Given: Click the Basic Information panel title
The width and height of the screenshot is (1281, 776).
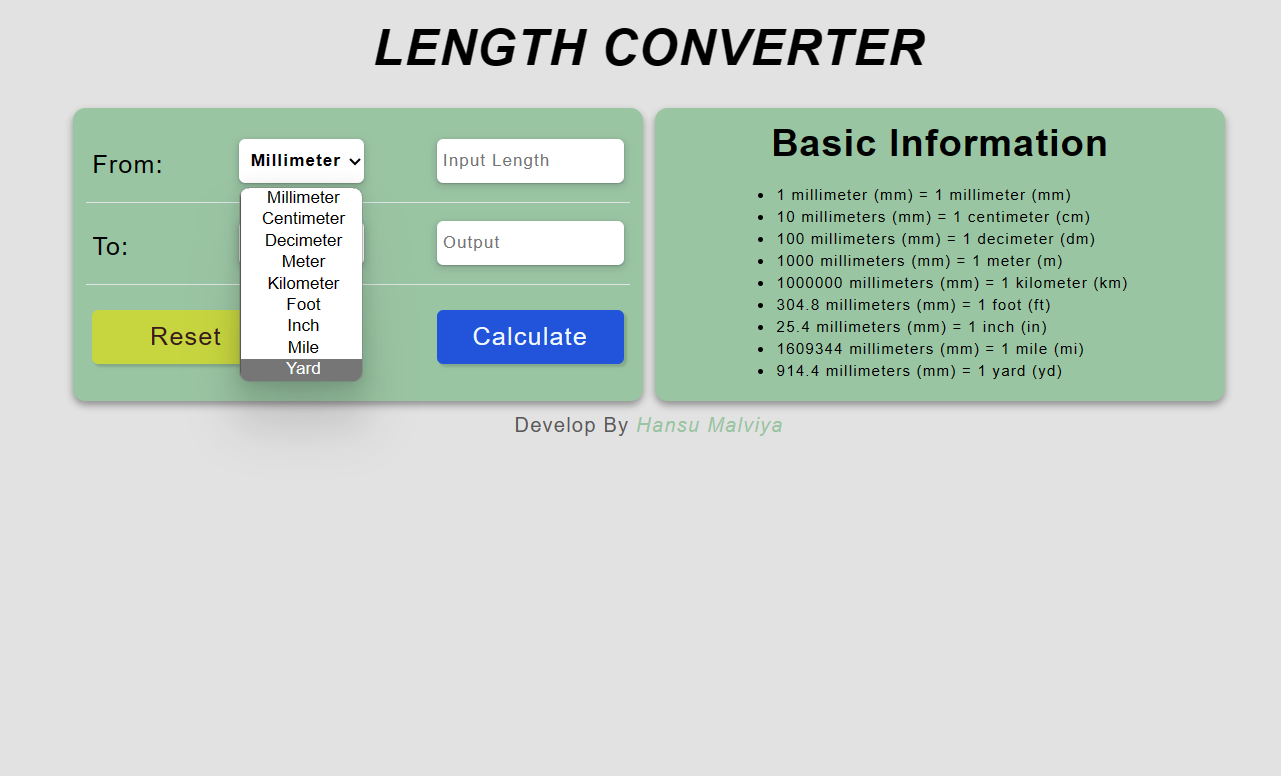Looking at the screenshot, I should pyautogui.click(x=939, y=143).
